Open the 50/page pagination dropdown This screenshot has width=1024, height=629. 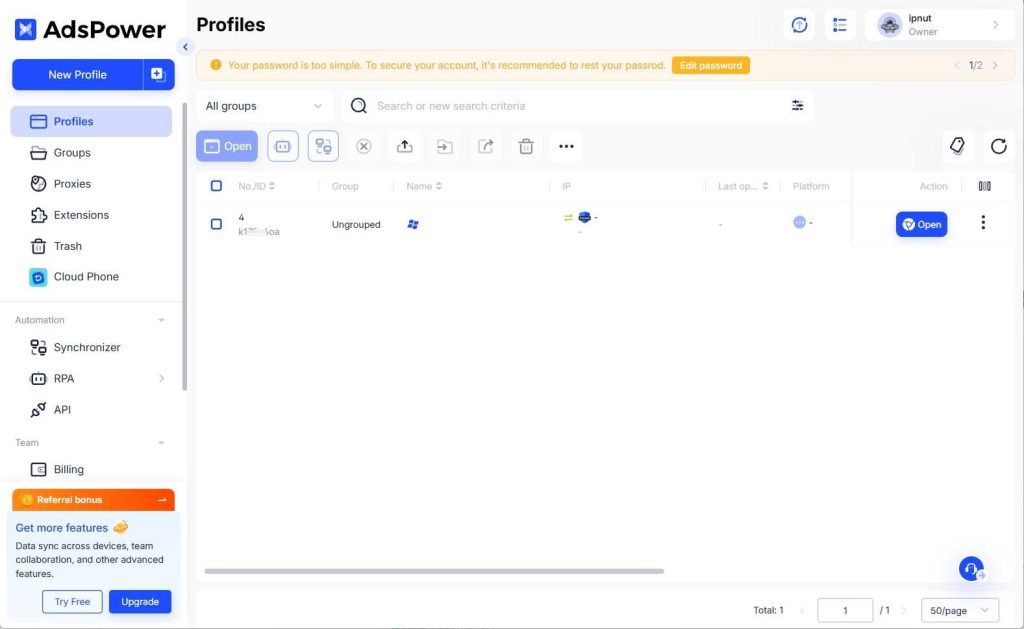[960, 610]
